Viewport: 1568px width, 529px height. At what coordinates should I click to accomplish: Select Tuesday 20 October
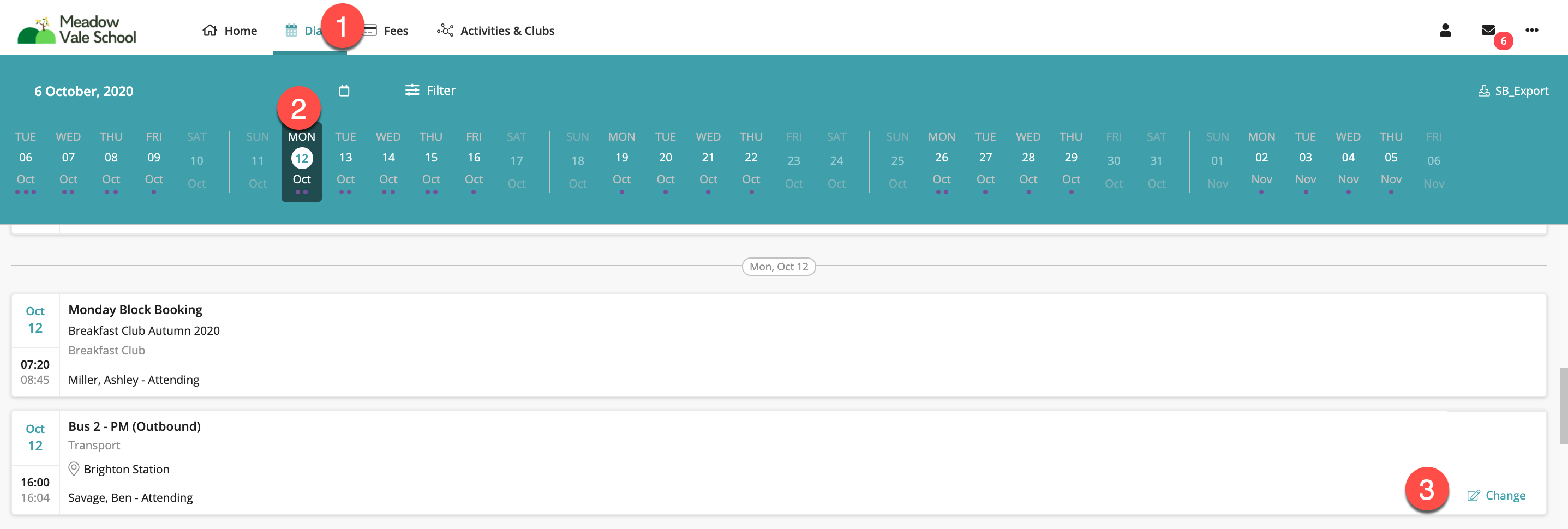pyautogui.click(x=665, y=161)
